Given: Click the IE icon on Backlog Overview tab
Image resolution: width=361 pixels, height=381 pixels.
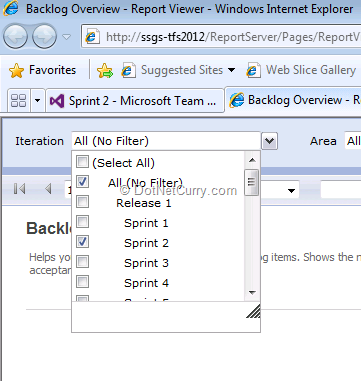Looking at the screenshot, I should 237,100.
